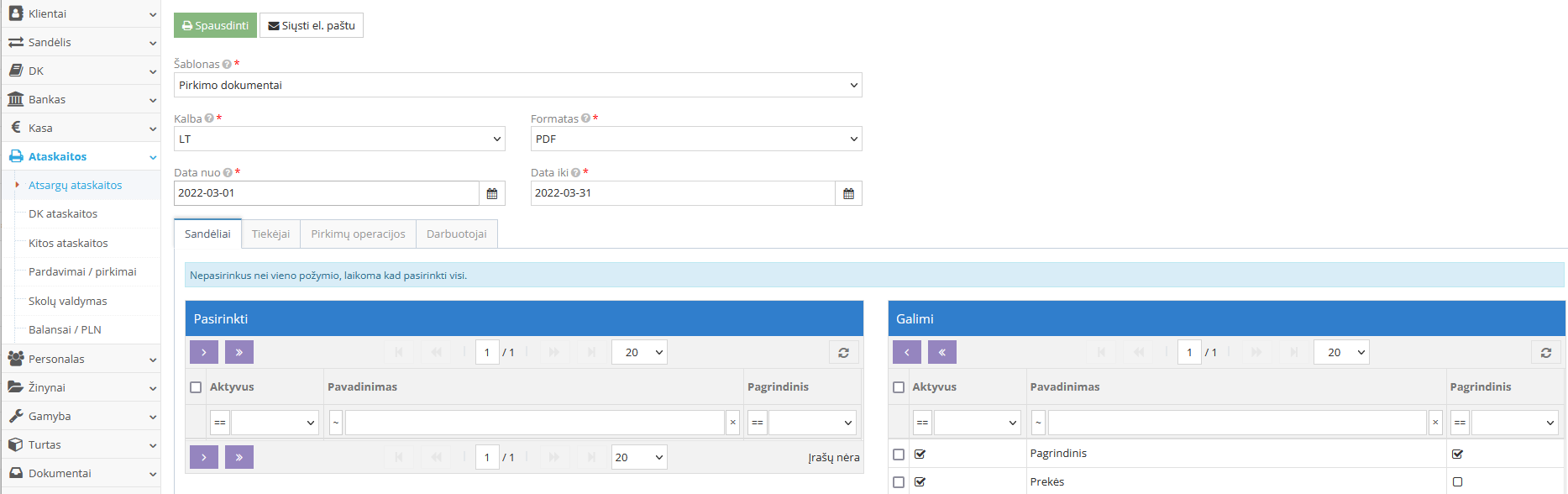Image resolution: width=1568 pixels, height=494 pixels.
Task: Open the Data nuo calendar picker
Action: point(492,193)
